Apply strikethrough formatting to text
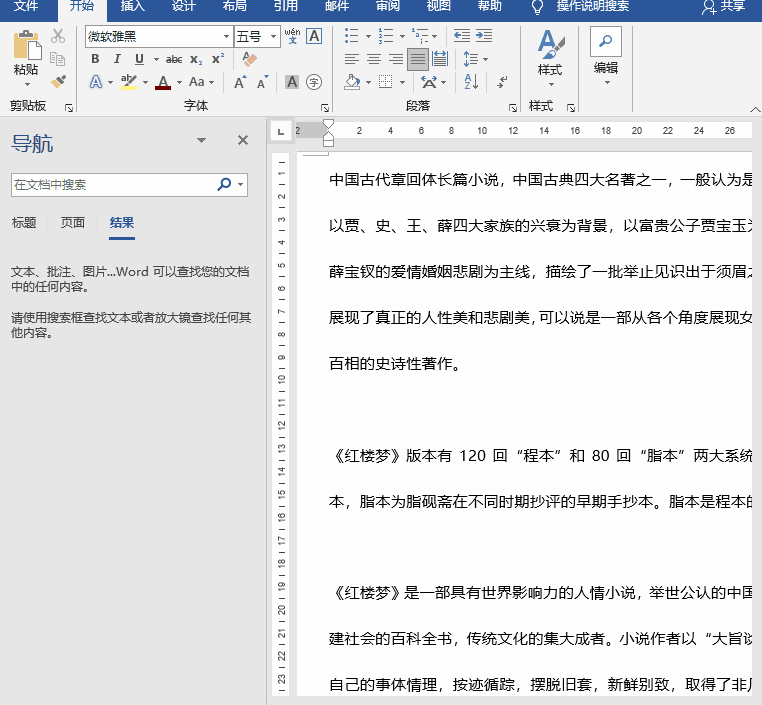Viewport: 762px width, 705px height. 174,59
